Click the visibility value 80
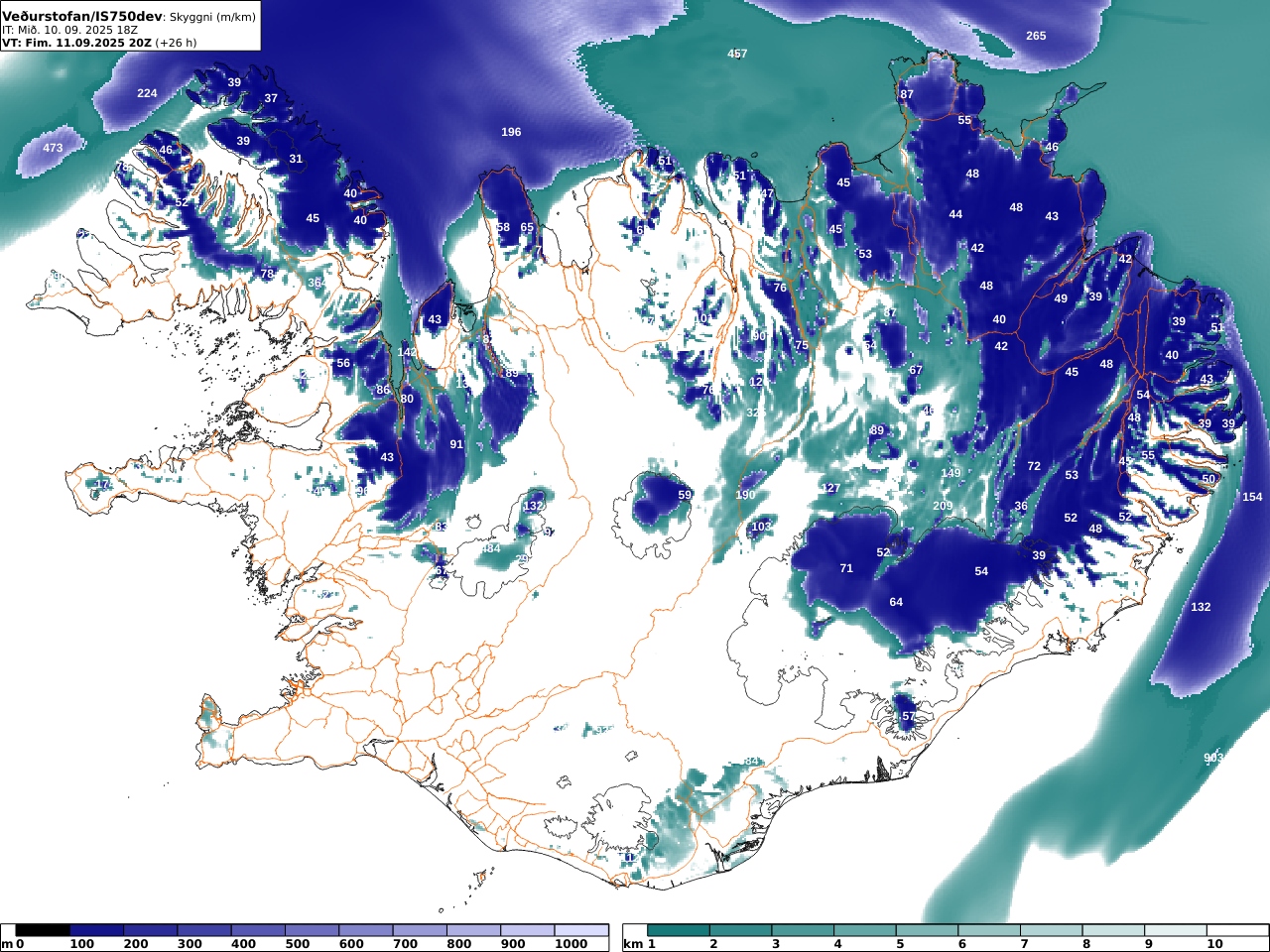The image size is (1270, 952). point(407,399)
